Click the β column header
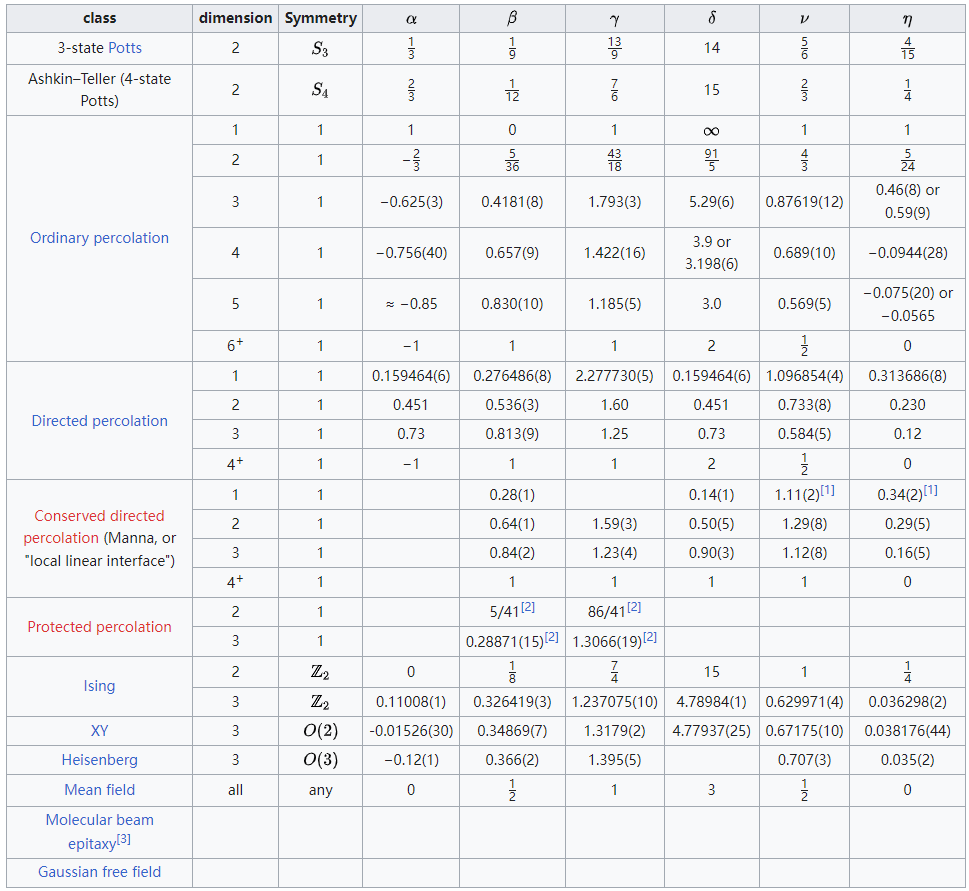This screenshot has width=969, height=891. click(x=512, y=18)
